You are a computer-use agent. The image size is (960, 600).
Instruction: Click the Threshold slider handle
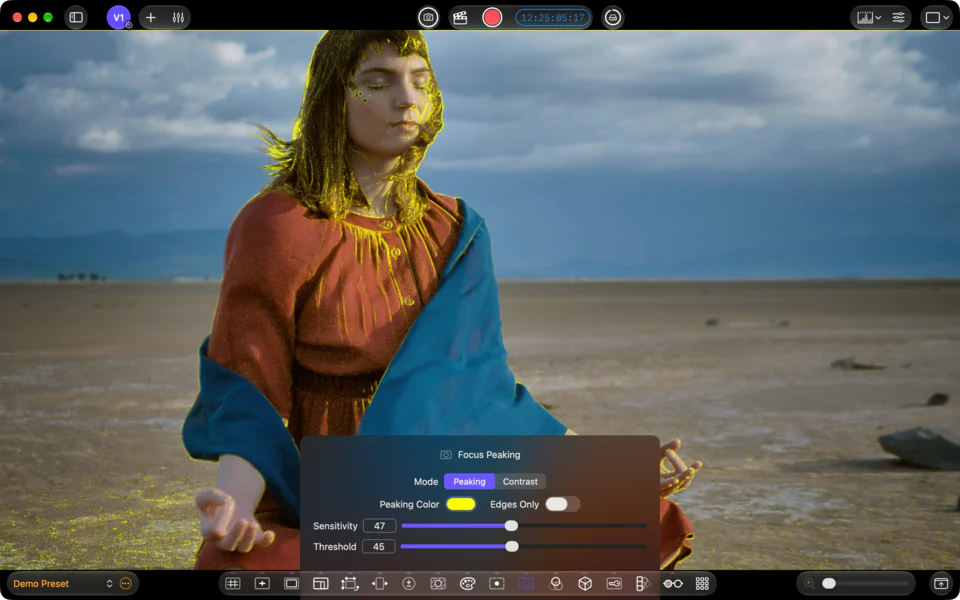tap(512, 547)
